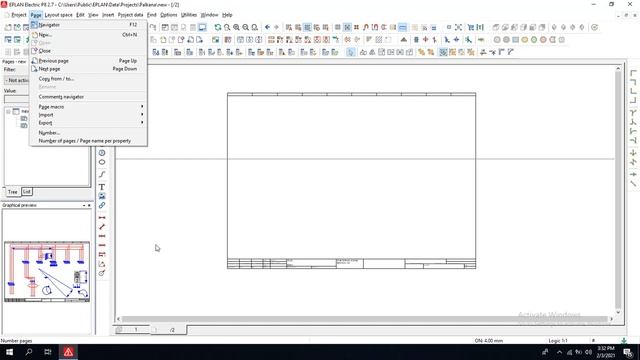Choose Number... in the Page menu
Viewport: 640px width, 360px height.
(x=88, y=133)
